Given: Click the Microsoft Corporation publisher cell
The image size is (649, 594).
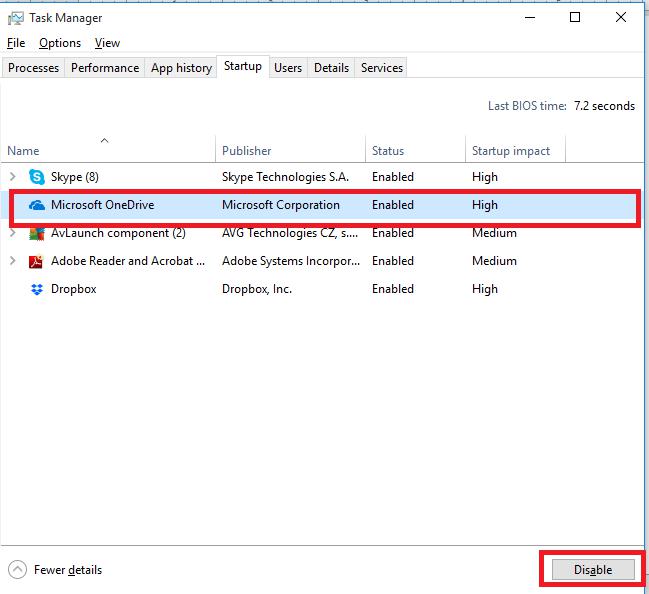Looking at the screenshot, I should click(281, 205).
